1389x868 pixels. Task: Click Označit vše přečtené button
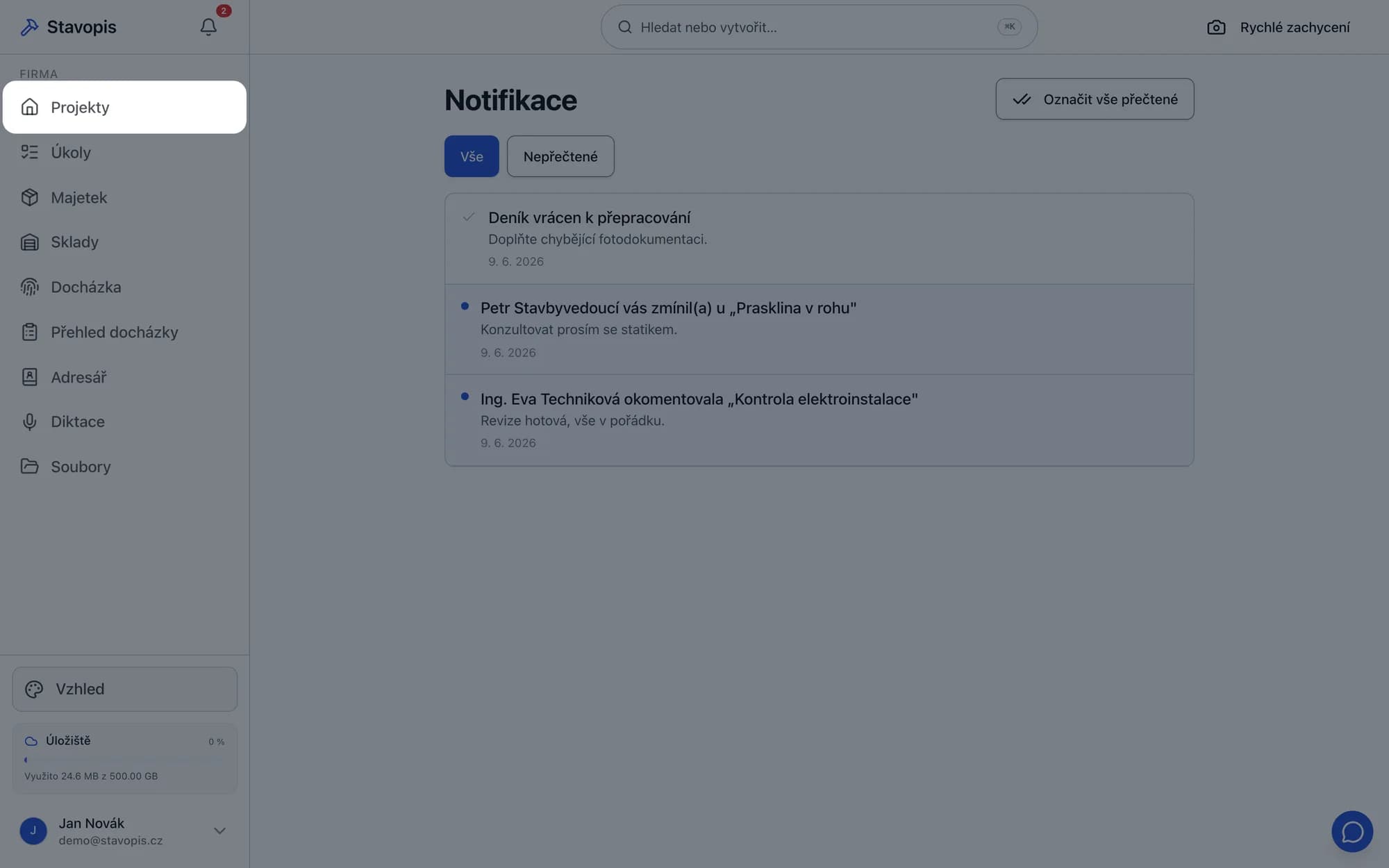coord(1095,99)
